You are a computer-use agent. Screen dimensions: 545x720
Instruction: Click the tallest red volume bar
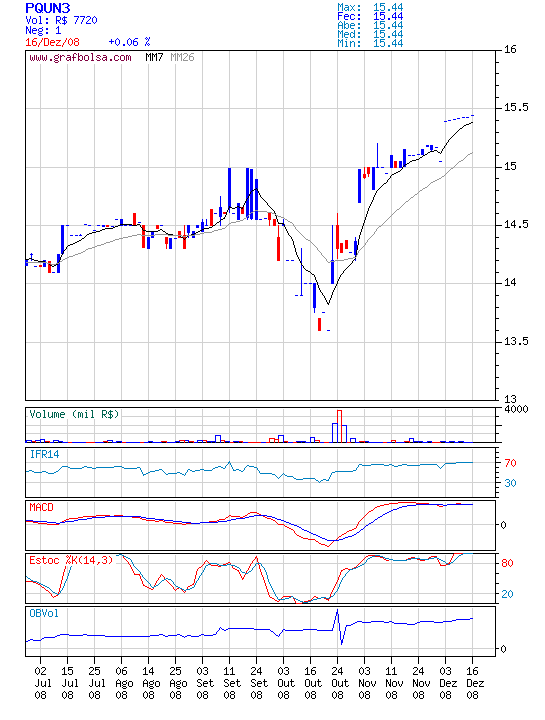[x=339, y=426]
